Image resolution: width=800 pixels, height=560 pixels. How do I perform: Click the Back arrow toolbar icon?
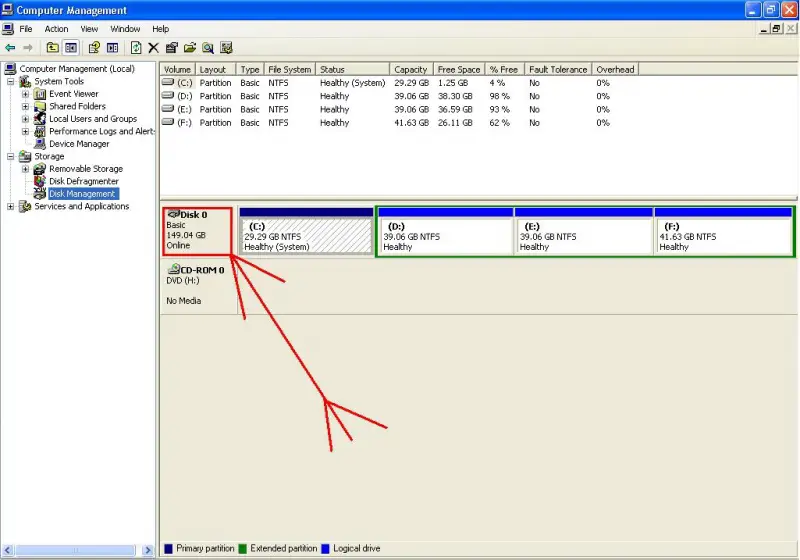[x=10, y=47]
